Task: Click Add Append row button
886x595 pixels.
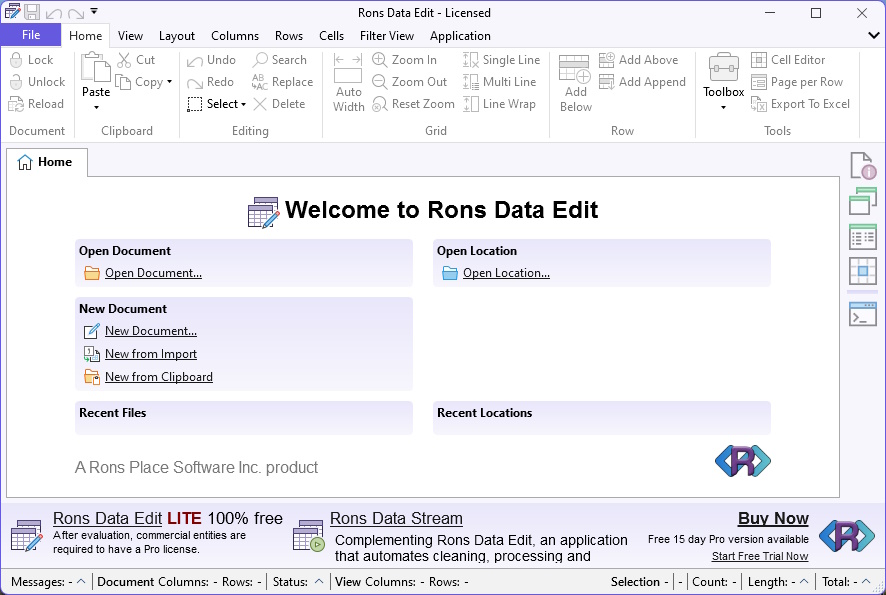Action: pos(642,82)
